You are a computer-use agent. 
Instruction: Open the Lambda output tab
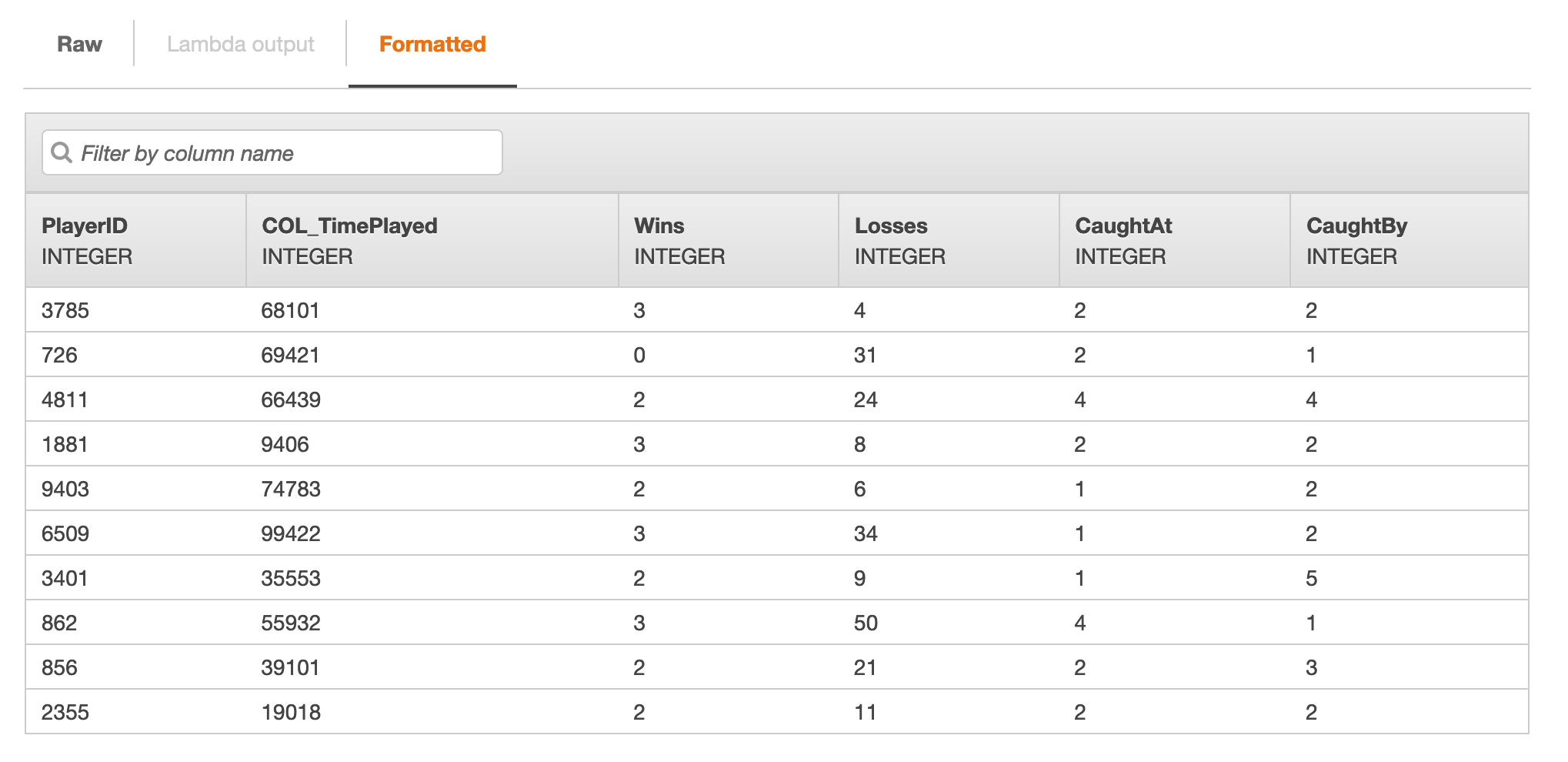click(240, 45)
